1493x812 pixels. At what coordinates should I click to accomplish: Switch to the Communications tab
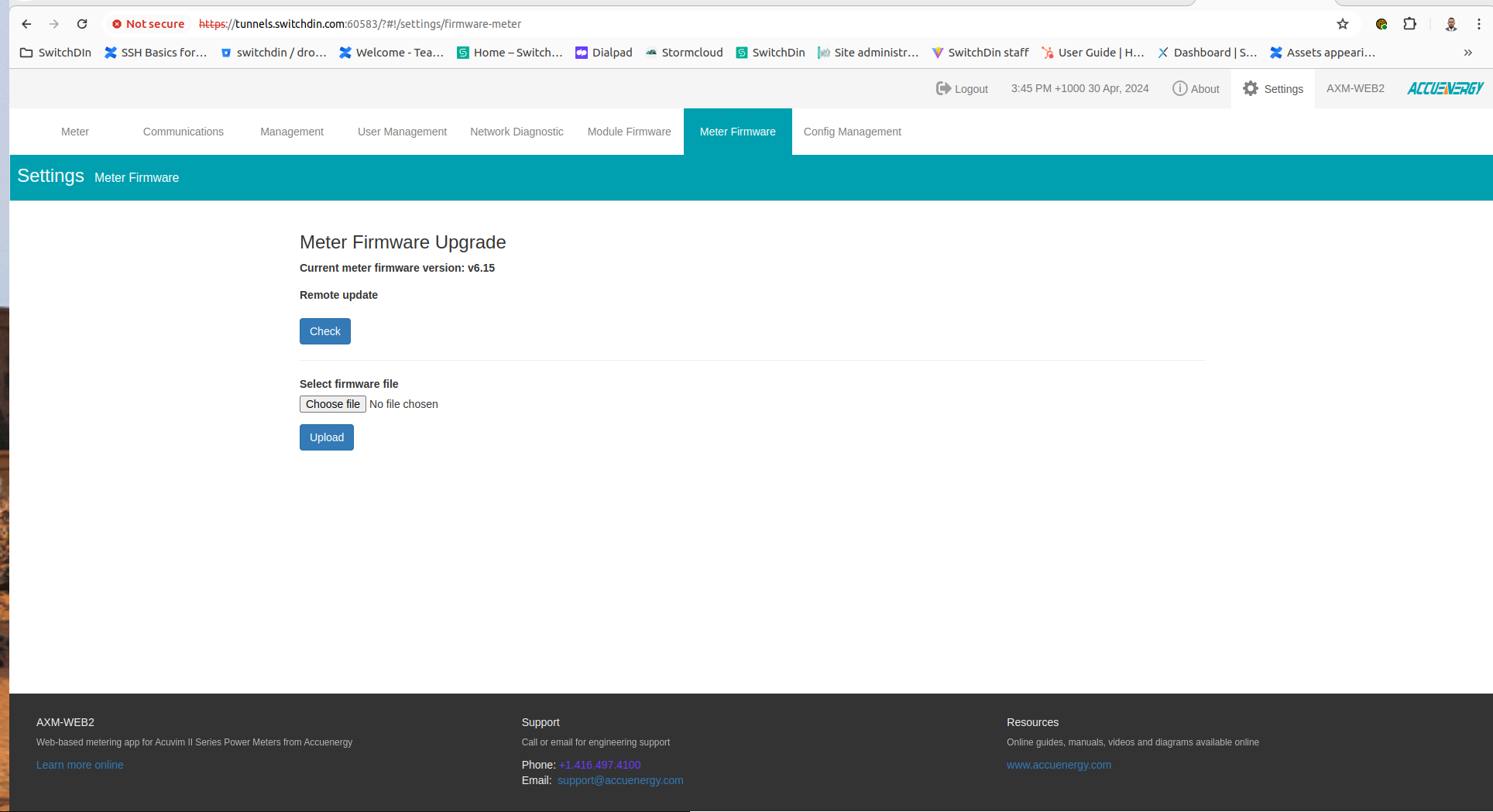(184, 132)
